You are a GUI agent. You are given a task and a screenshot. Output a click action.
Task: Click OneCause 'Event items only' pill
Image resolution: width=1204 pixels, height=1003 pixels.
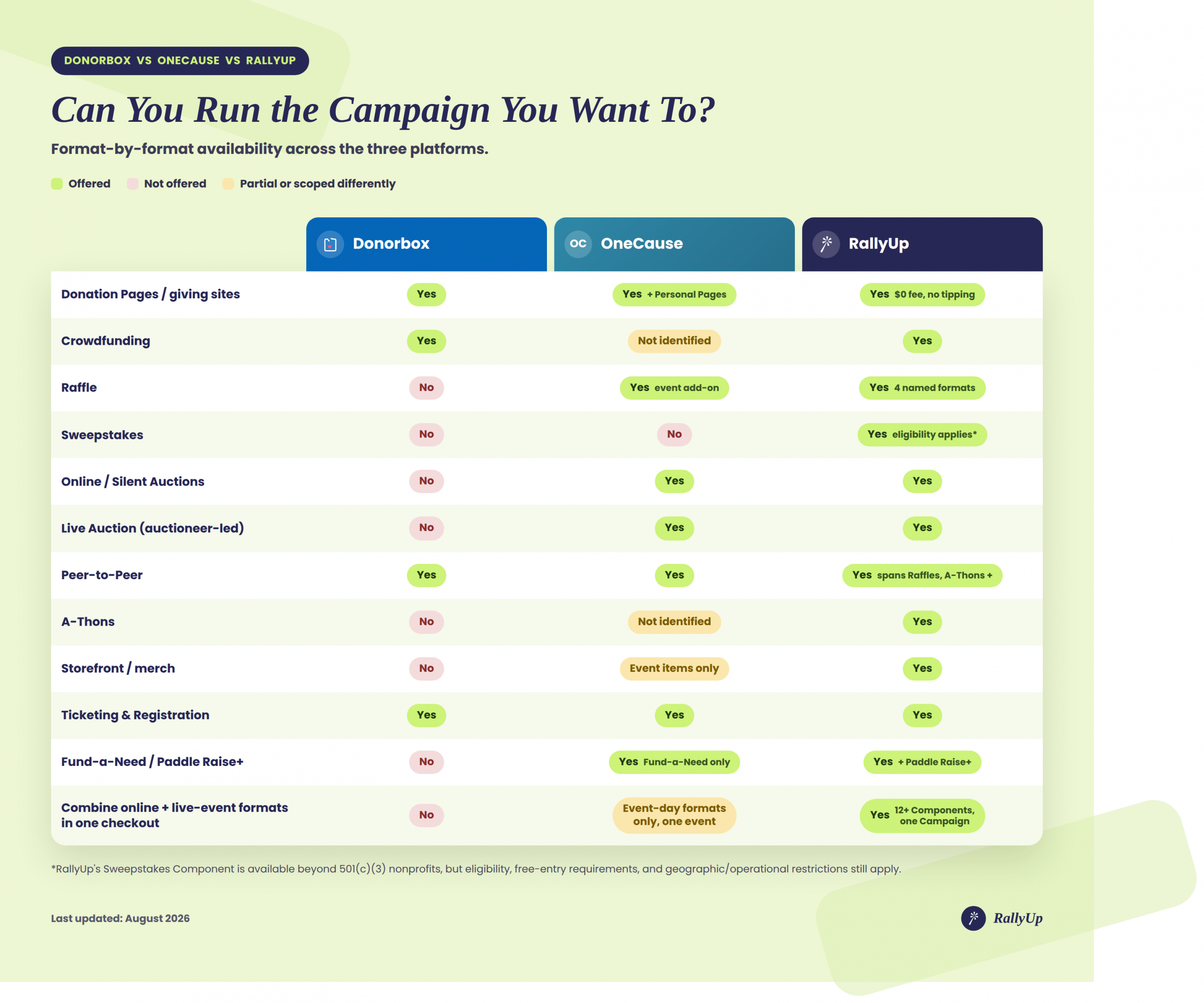674,669
